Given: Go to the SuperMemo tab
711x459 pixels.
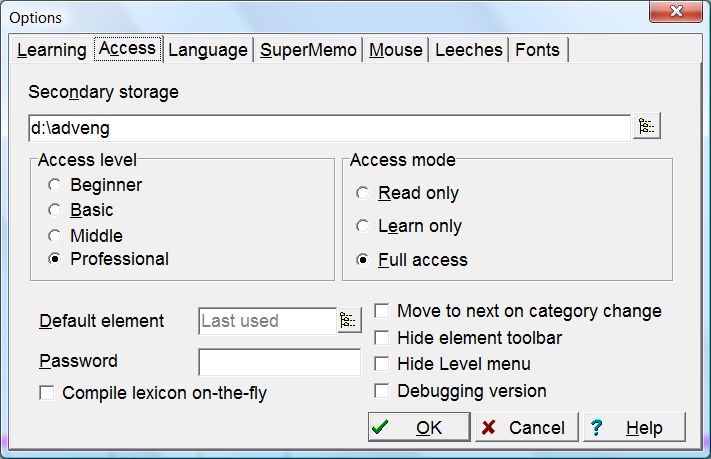Looking at the screenshot, I should [308, 50].
